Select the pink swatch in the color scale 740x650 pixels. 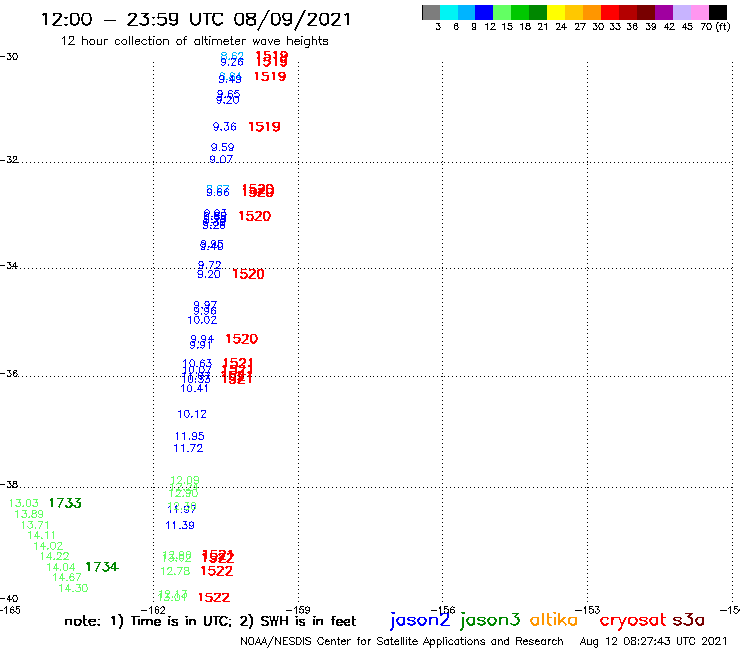point(700,12)
